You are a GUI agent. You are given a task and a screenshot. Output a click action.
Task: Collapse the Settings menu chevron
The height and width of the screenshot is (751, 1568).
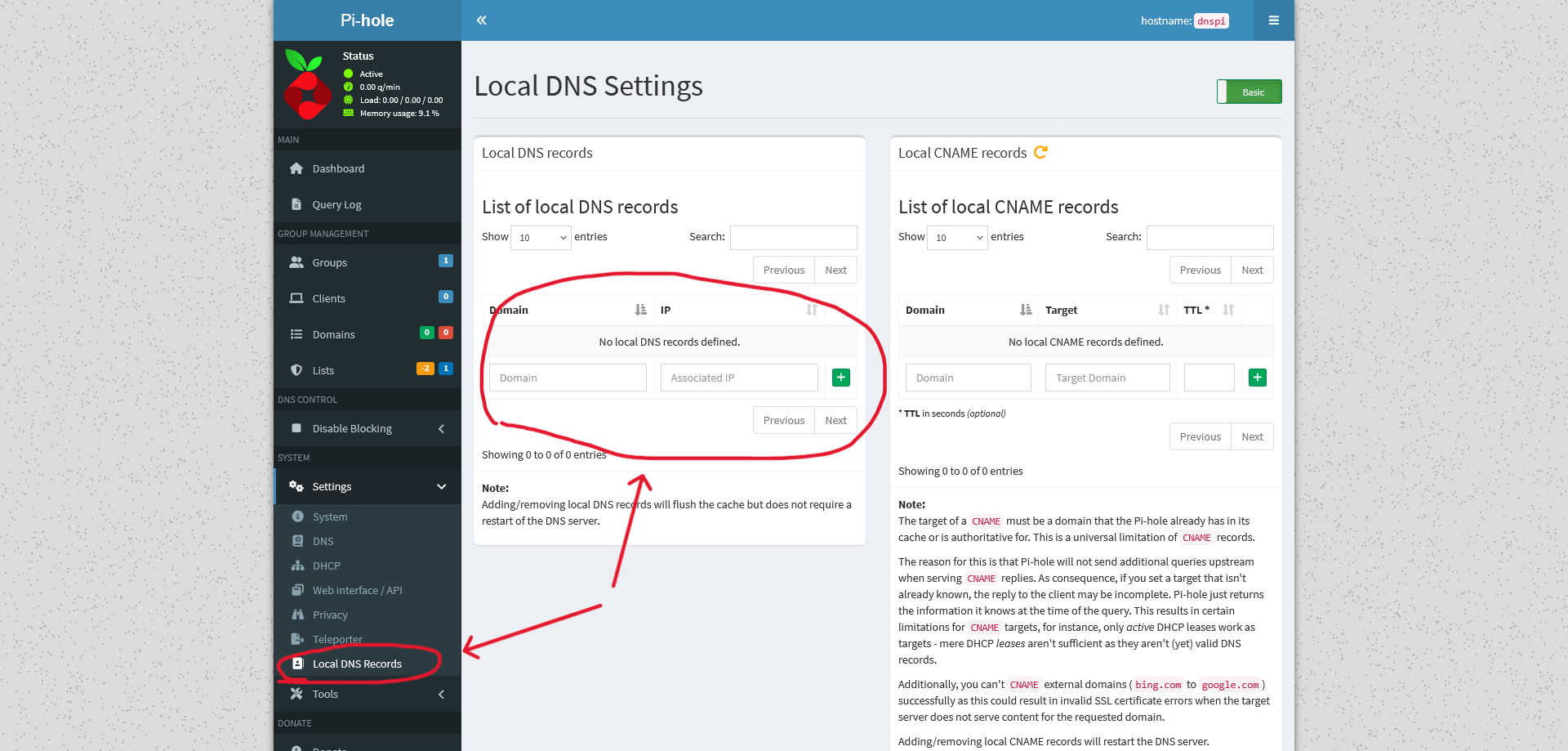tap(442, 486)
